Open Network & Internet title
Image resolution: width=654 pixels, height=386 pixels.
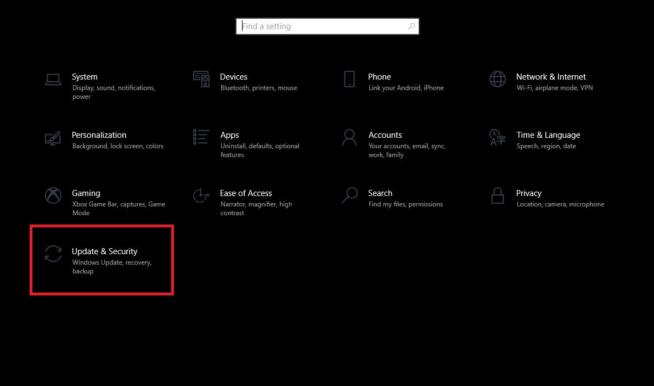coord(551,77)
